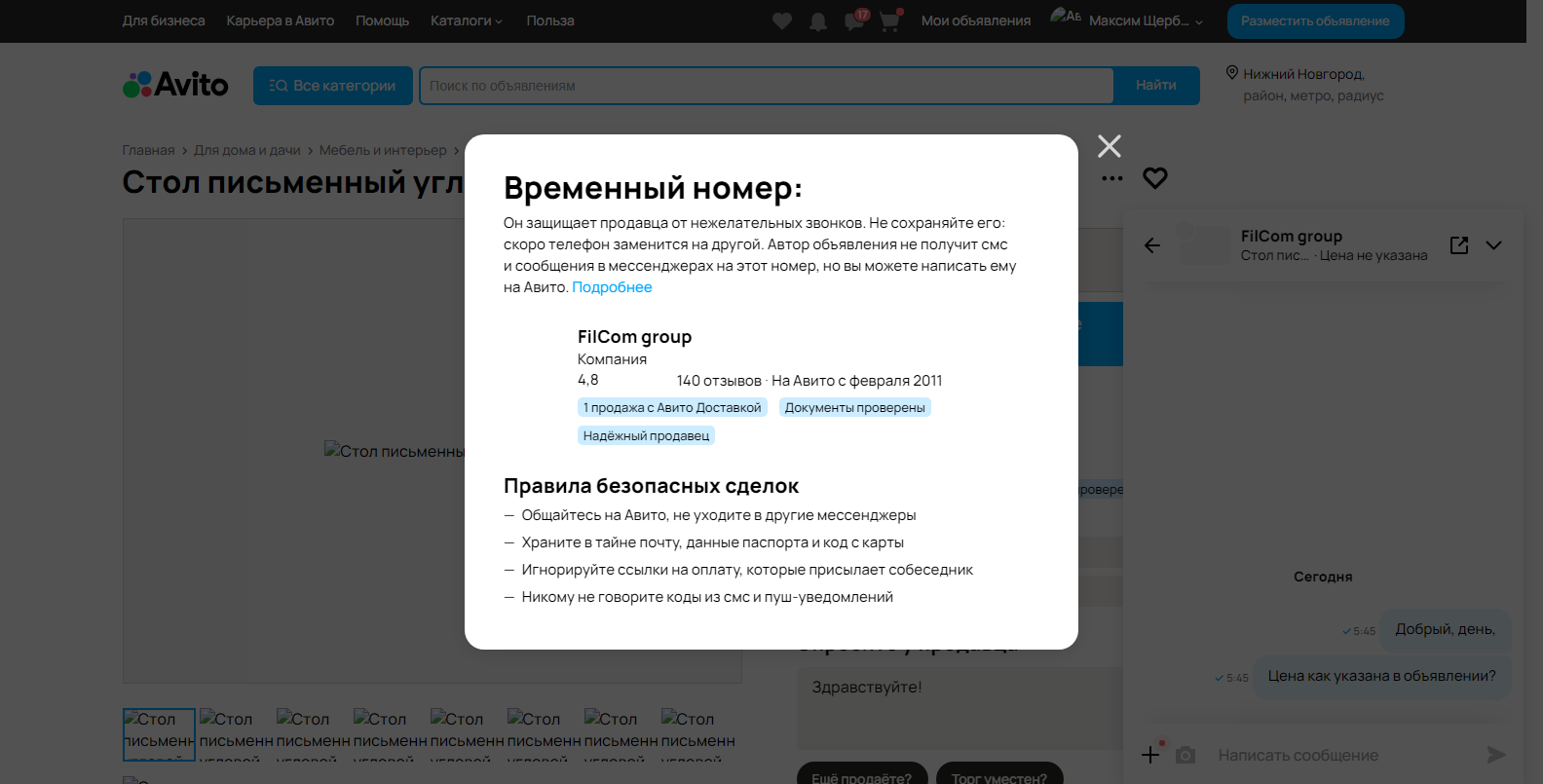Viewport: 1543px width, 784px height.
Task: Click the Компания label under FilCom group
Action: [612, 359]
